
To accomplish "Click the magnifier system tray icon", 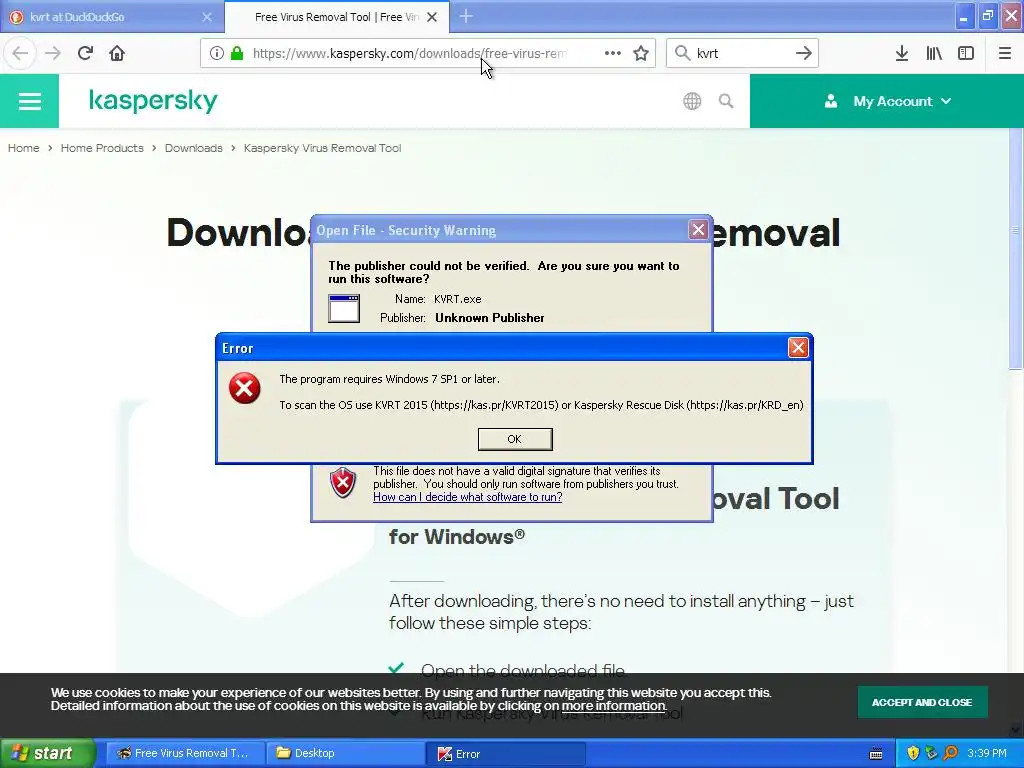I will [950, 753].
